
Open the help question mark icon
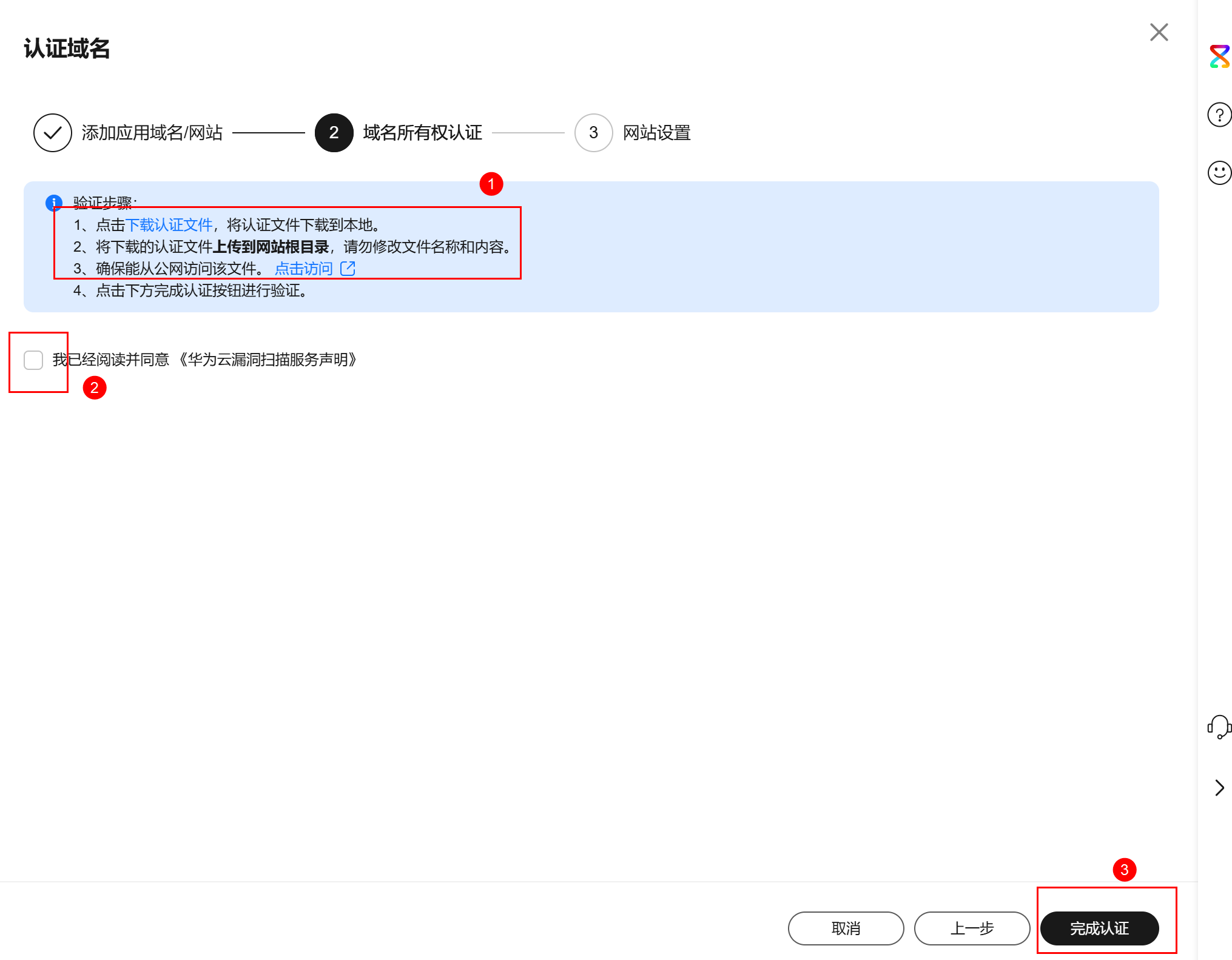pyautogui.click(x=1219, y=115)
